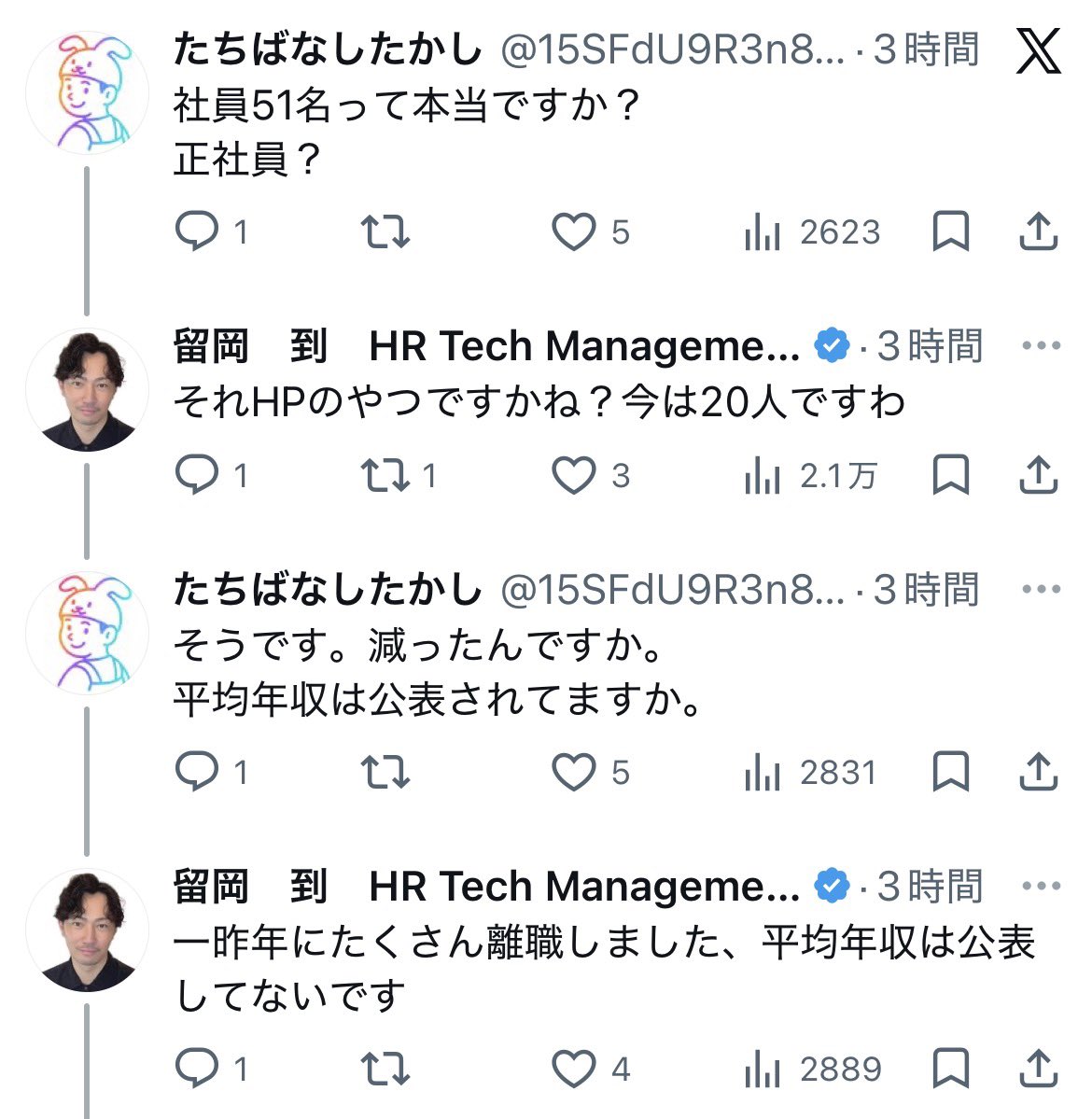This screenshot has height=1119, width=1092.
Task: Open more options on 平均年収は公表されてますか post
Action: click(1041, 590)
